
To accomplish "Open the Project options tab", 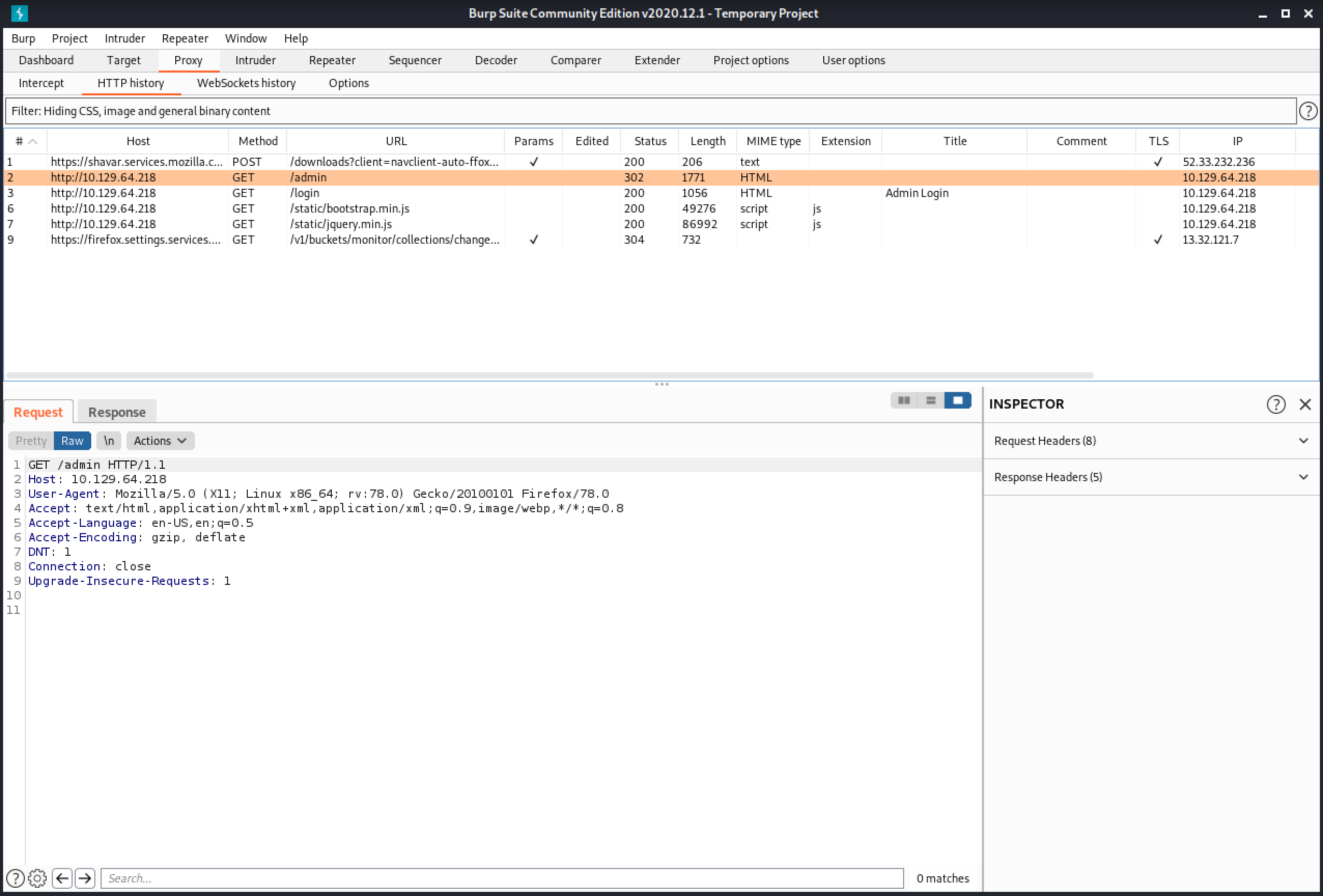I will coord(751,60).
